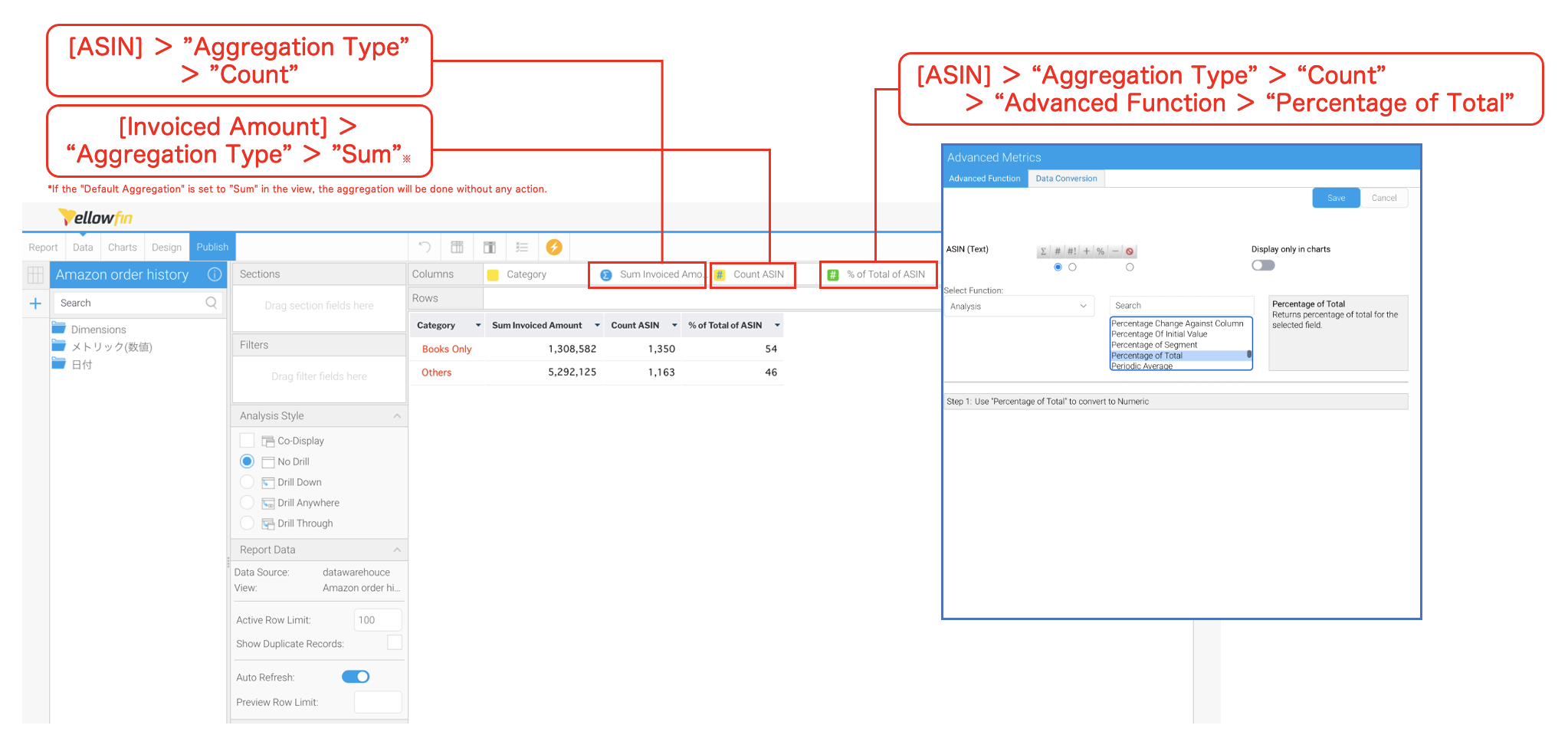This screenshot has width=1568, height=745.
Task: Select the radio button under the red no-aggregation icon
Action: coord(1130,267)
